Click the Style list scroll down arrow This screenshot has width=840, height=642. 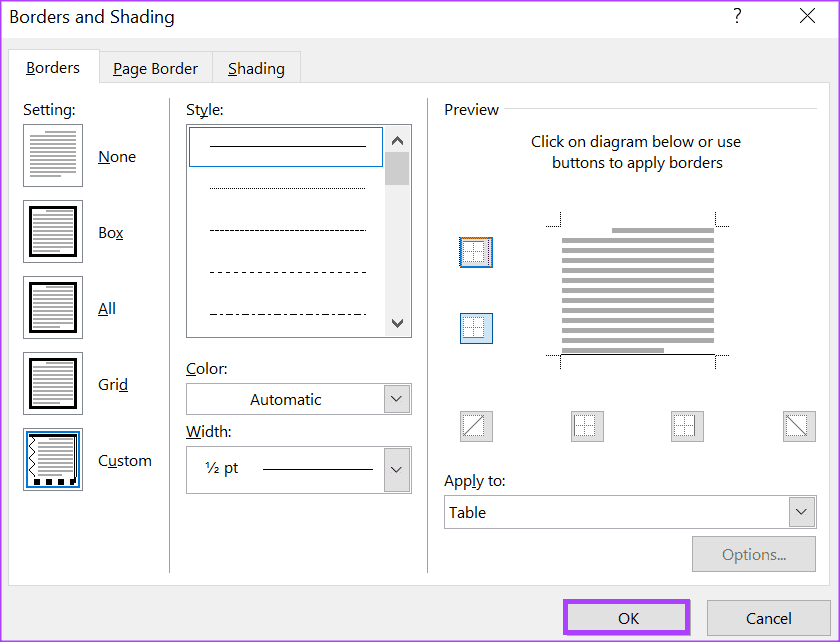pos(398,323)
